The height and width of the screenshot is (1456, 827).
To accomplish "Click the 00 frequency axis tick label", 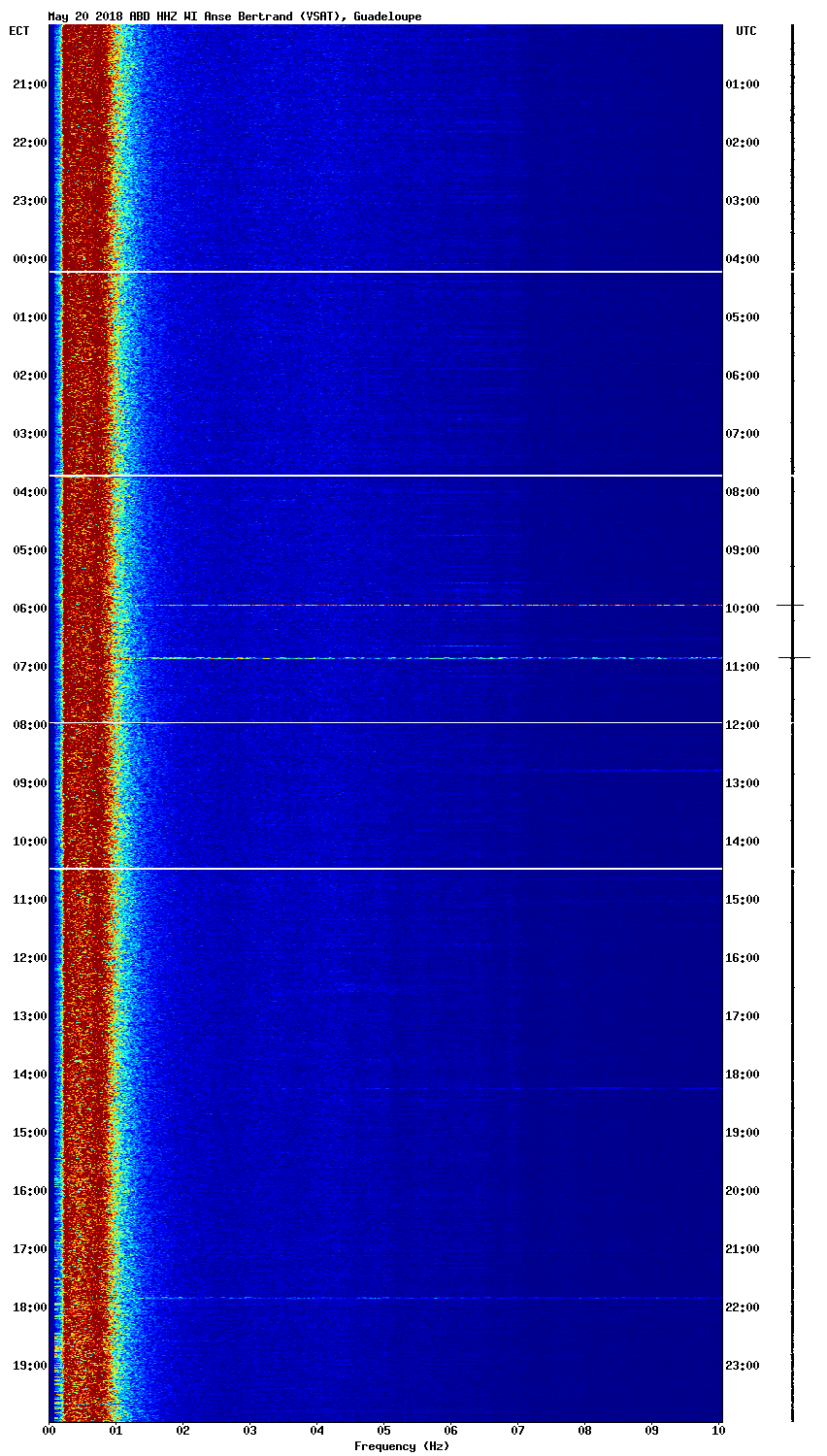I will tap(50, 1431).
